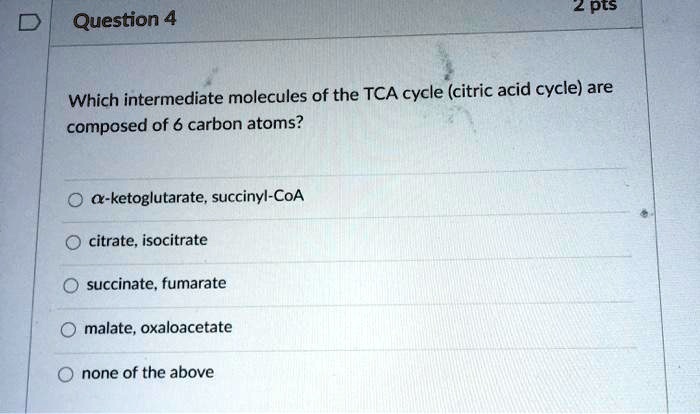Select the none of the above radio button
Screen dimensions: 700x414
click(65, 374)
